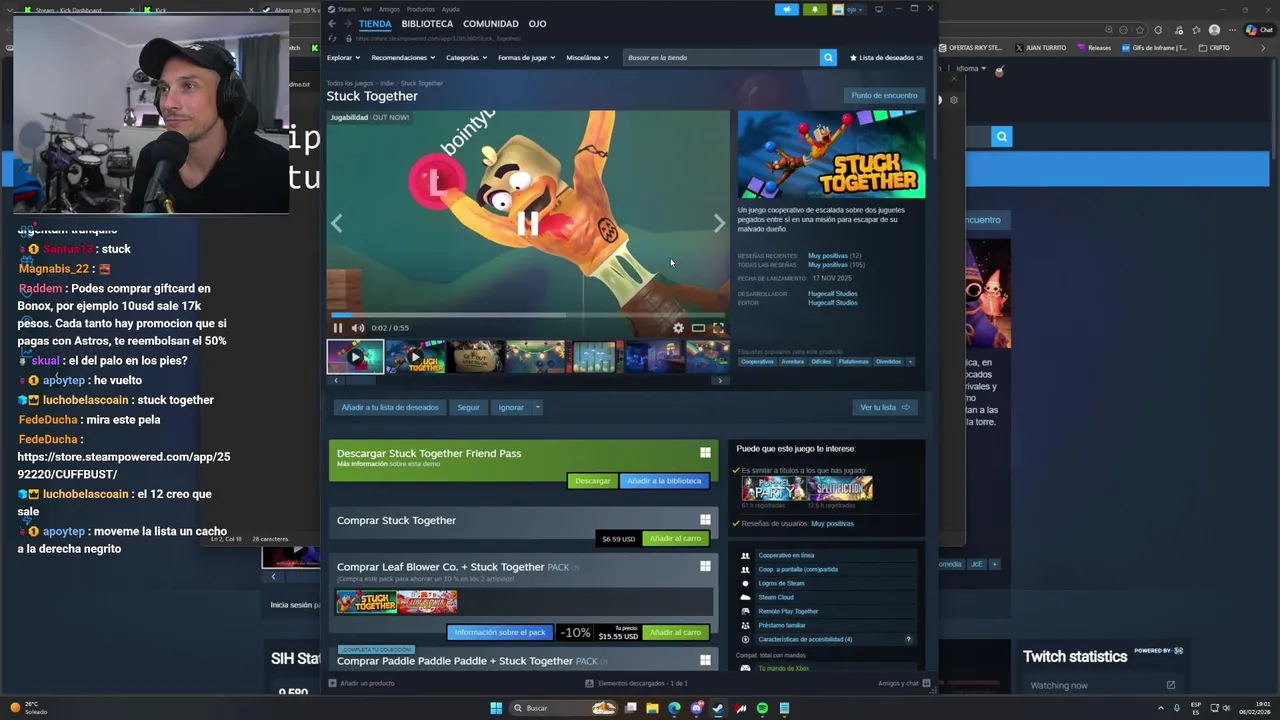Add Stuck Together $6.59 to cart
Viewport: 1280px width, 720px height.
[x=676, y=539]
